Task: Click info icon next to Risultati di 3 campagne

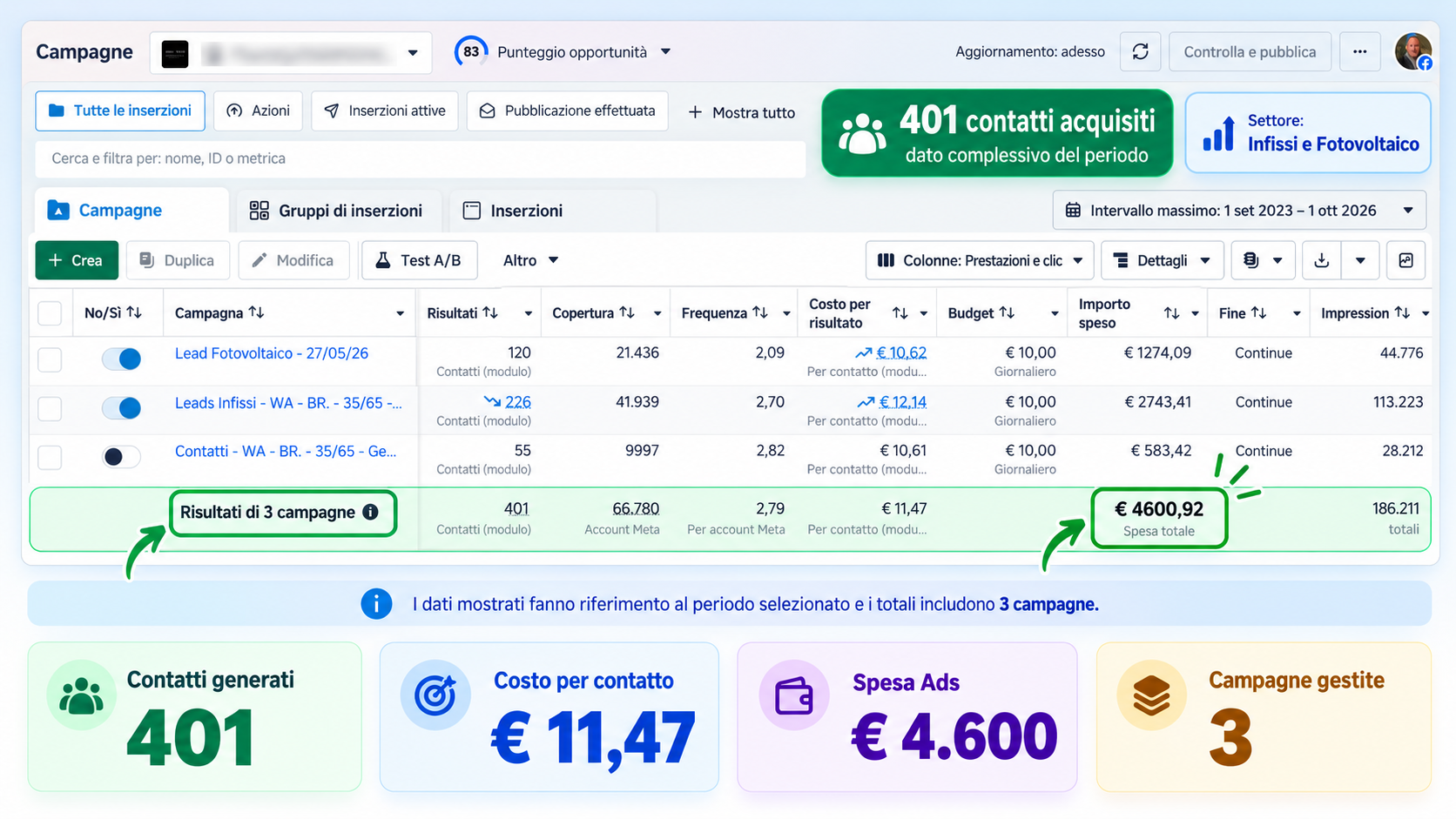Action: point(370,512)
